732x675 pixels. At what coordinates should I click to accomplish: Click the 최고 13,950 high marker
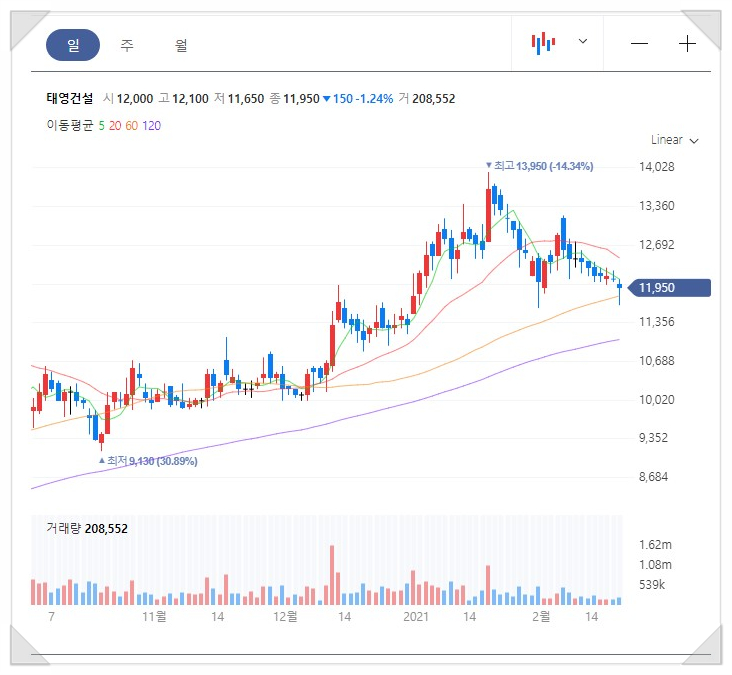coord(539,165)
